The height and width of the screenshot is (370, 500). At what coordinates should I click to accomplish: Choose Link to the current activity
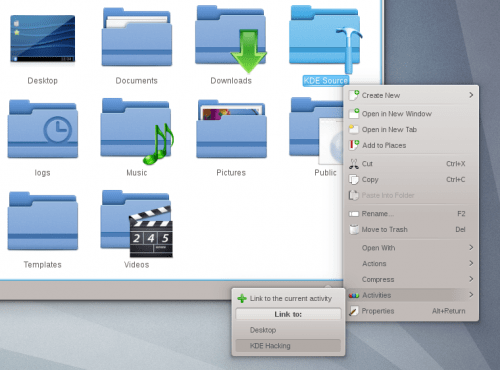point(288,298)
